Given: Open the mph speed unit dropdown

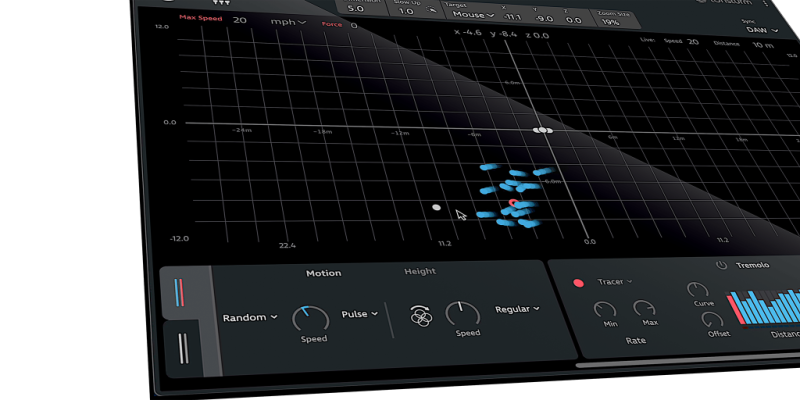Looking at the screenshot, I should pyautogui.click(x=288, y=21).
